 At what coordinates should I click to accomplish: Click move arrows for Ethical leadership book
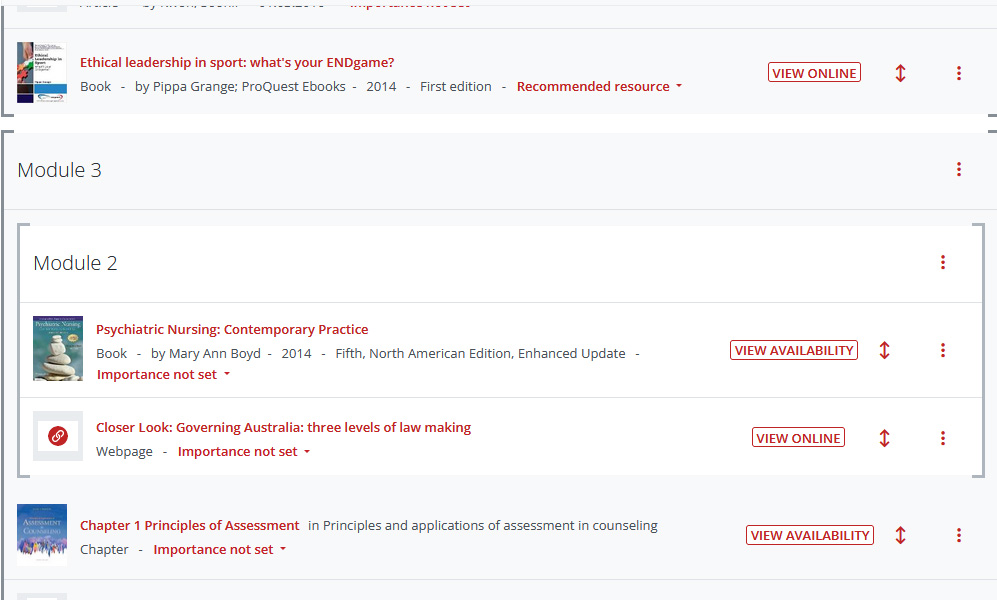(x=900, y=73)
